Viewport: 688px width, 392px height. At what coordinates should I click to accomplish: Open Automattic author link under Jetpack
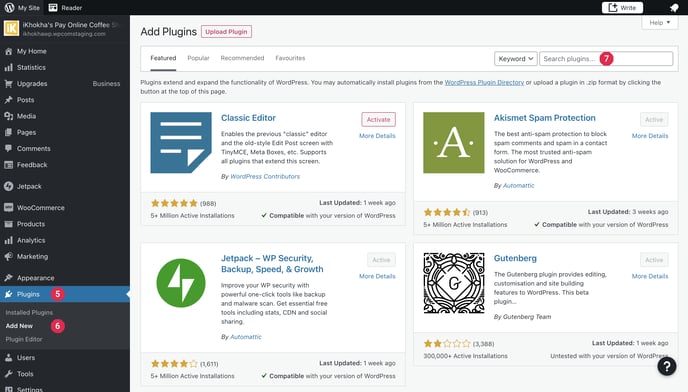(x=246, y=337)
